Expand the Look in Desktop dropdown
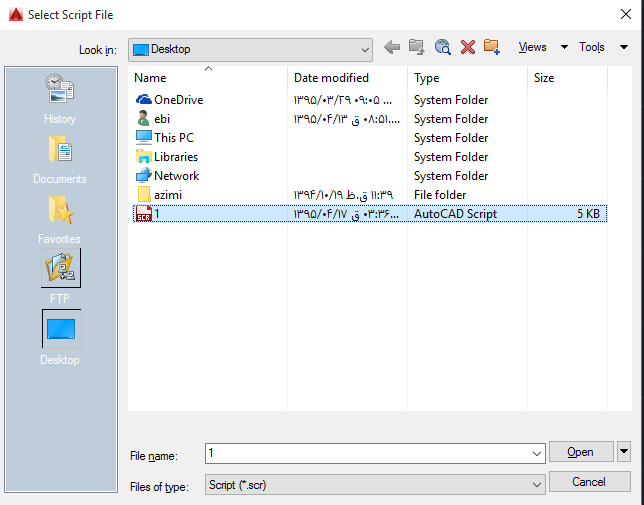 click(x=365, y=50)
